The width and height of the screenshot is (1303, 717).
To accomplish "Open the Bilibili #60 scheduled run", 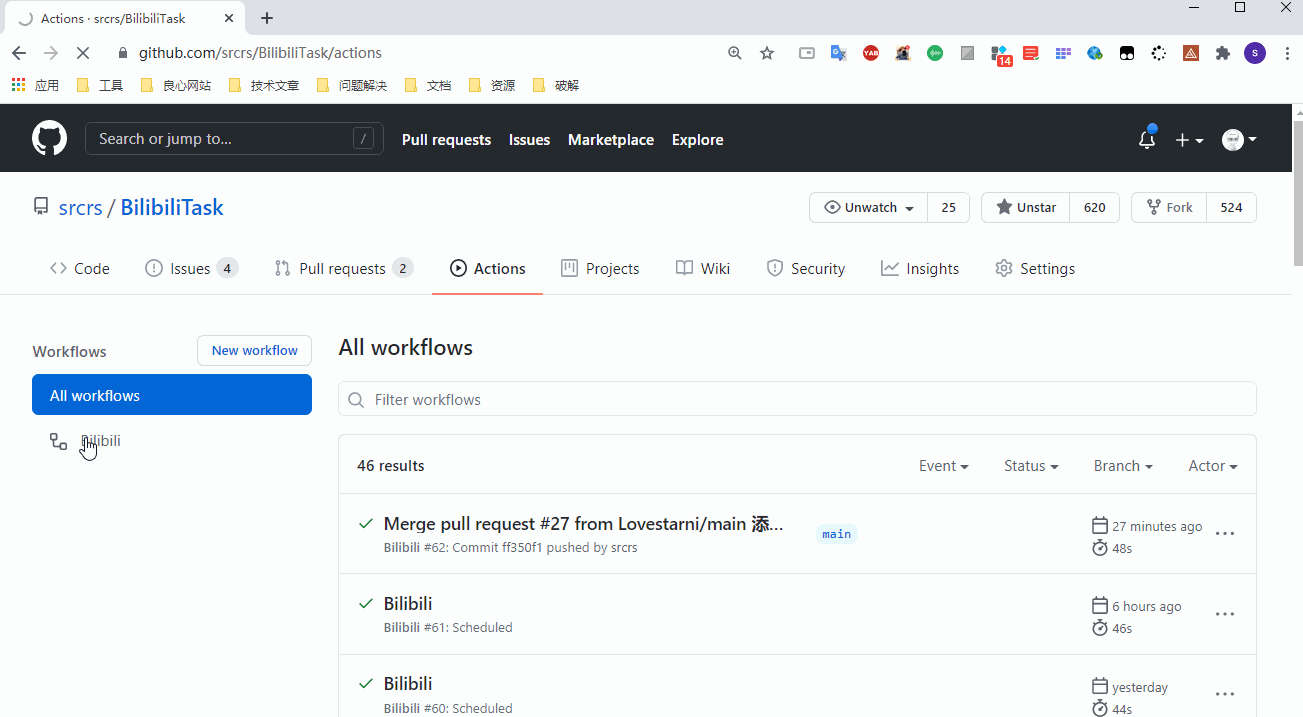I will (x=408, y=683).
